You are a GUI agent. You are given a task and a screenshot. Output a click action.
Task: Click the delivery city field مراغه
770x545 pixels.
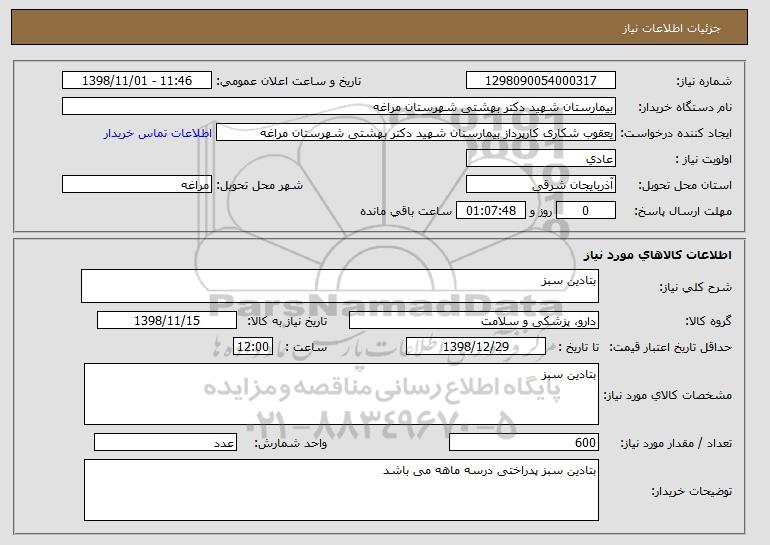pos(137,185)
